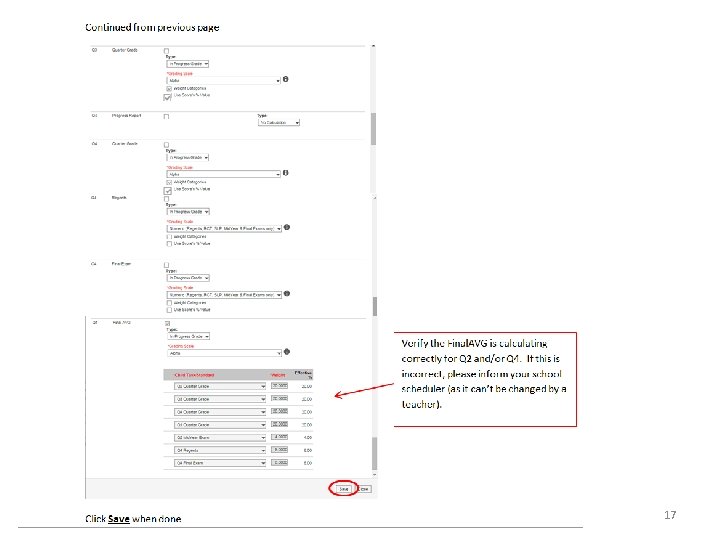Open the Q4 Final Exam child task dropdown
Image resolution: width=720 pixels, height=540 pixels.
[220, 463]
